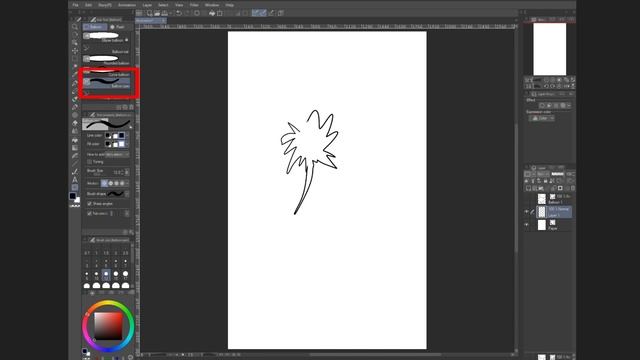The width and height of the screenshot is (640, 360).
Task: Show the Balloon 1 layer visibility box
Action: 527,199
